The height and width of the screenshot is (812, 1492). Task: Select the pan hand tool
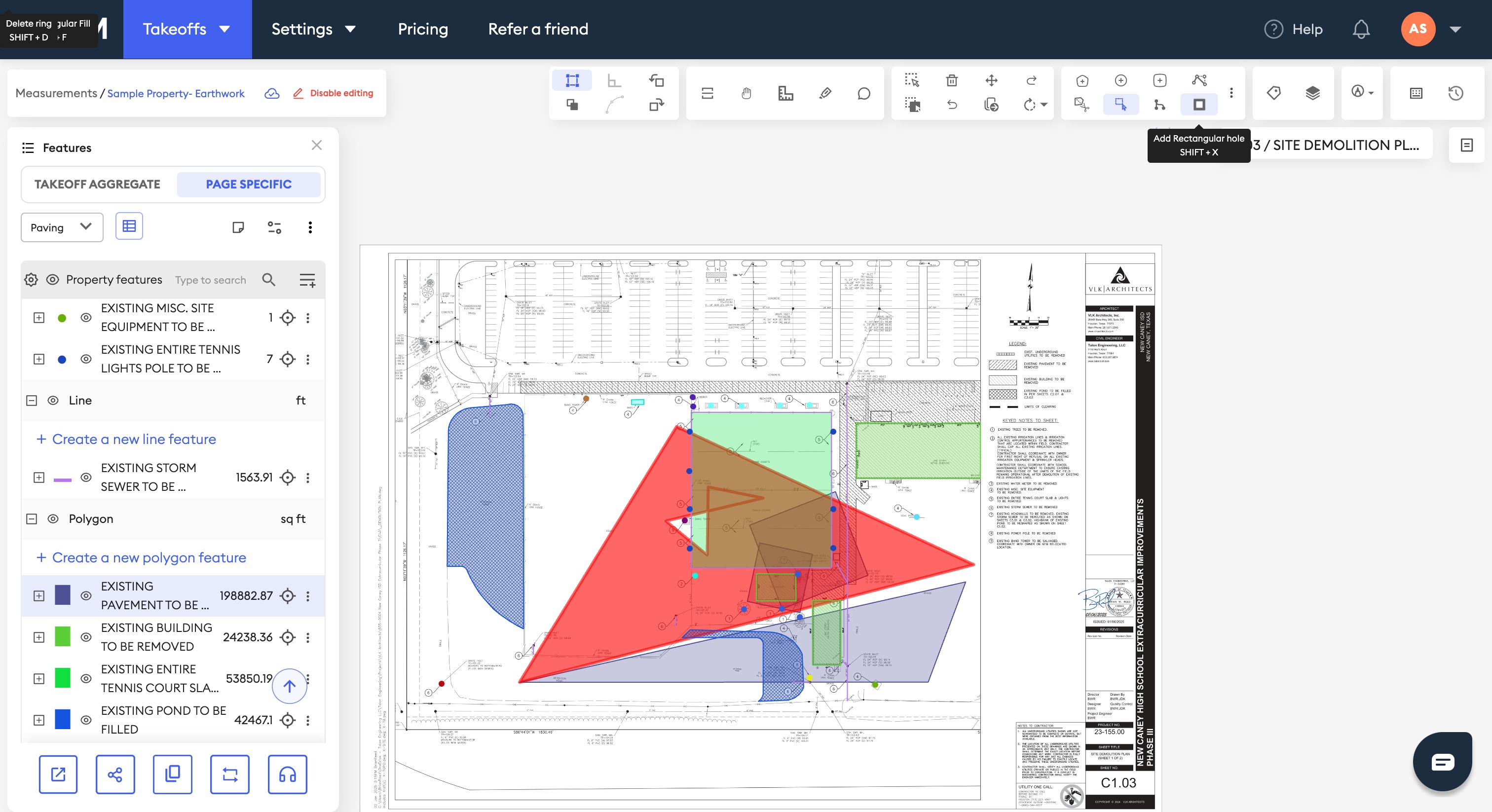[x=746, y=93]
